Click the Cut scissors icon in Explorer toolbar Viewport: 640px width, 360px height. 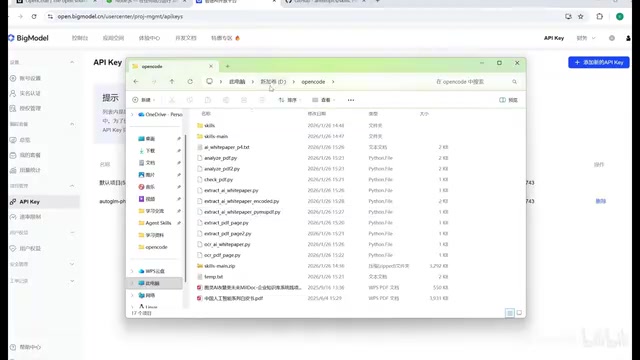(x=172, y=100)
